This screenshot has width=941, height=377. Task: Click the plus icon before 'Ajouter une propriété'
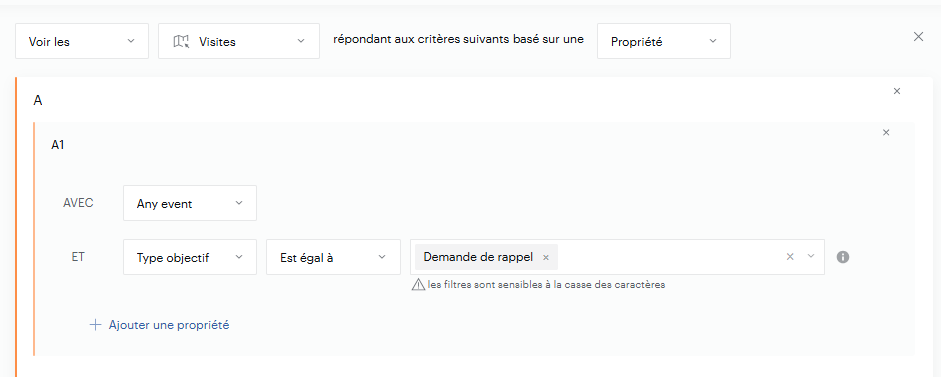tap(95, 325)
